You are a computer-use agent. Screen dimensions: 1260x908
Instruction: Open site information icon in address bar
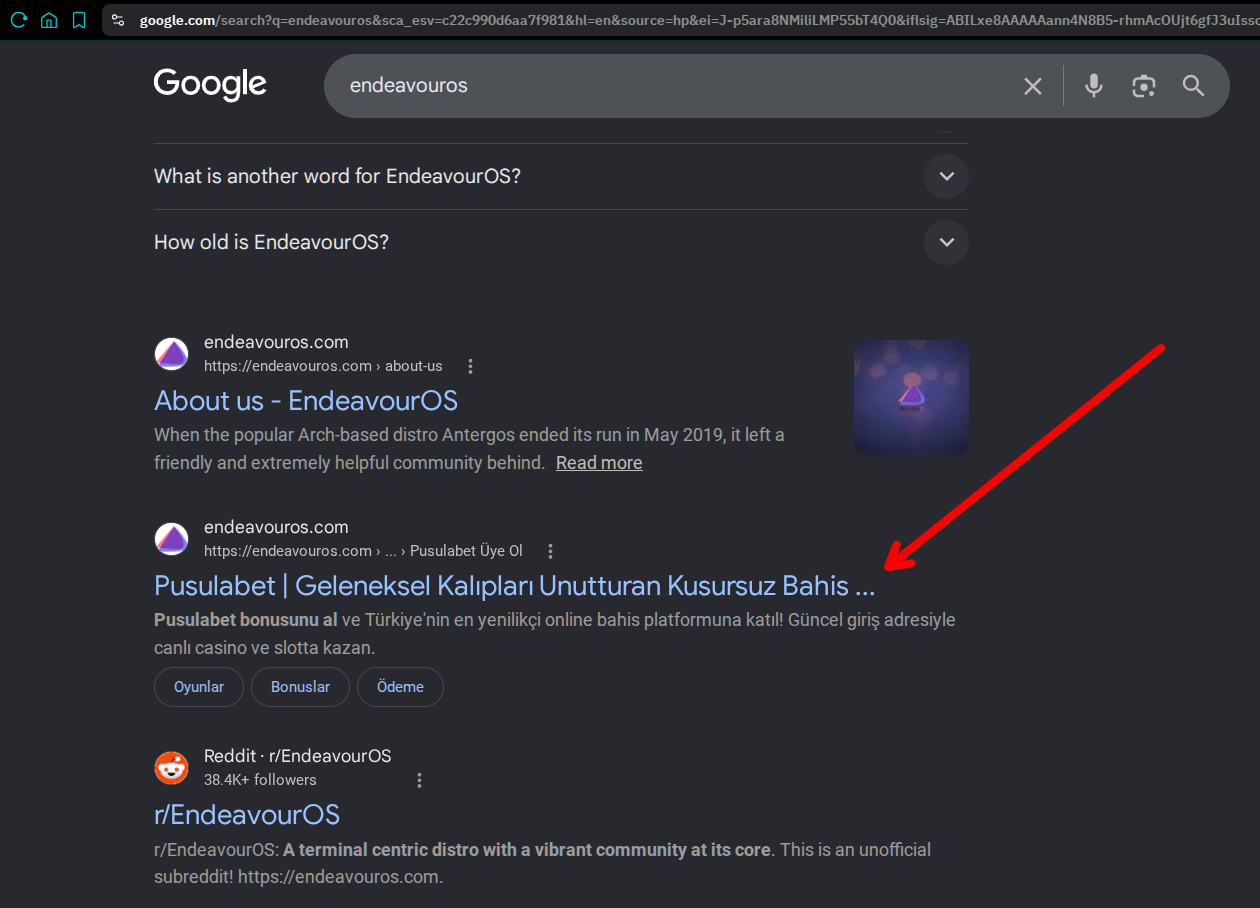pos(118,20)
